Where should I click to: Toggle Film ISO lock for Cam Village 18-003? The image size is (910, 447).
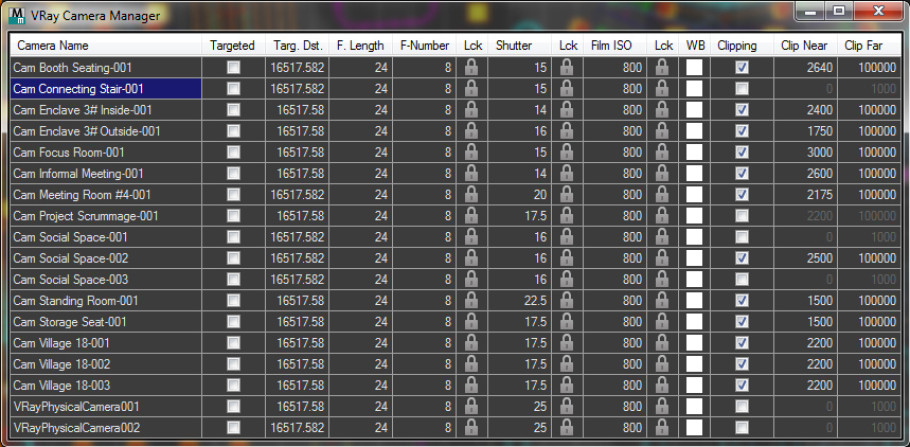tap(662, 385)
